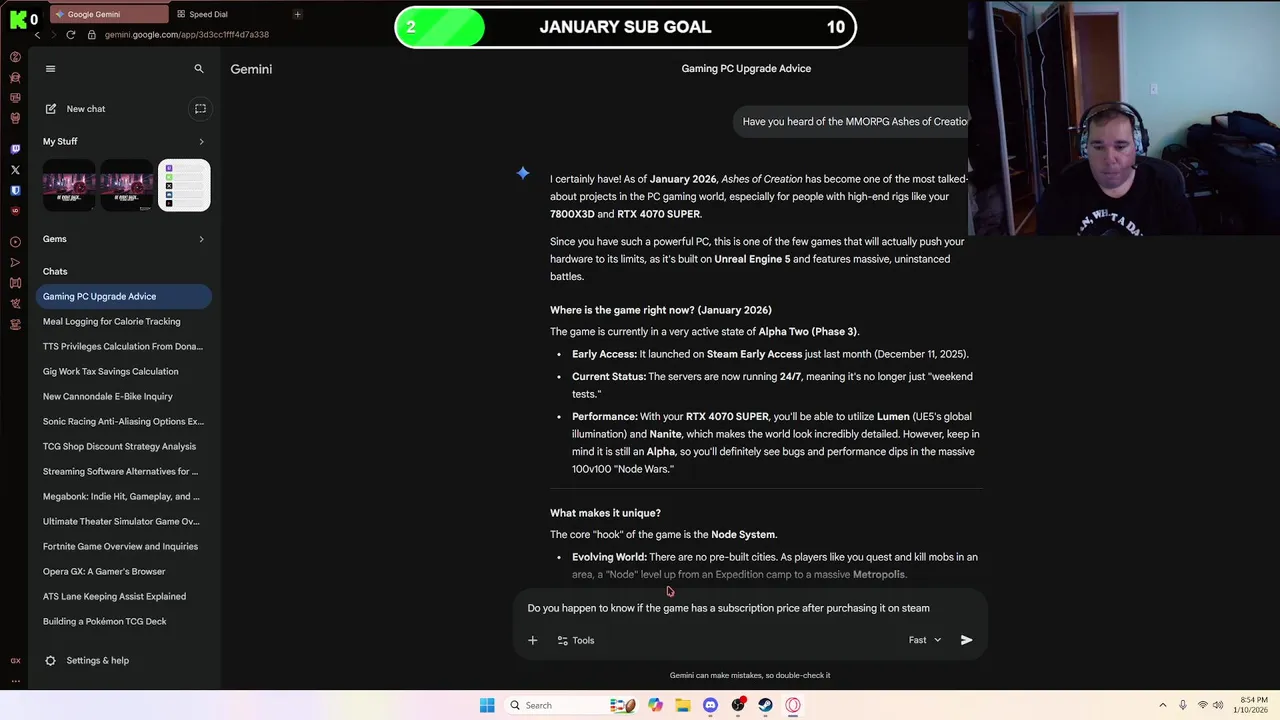
Task: Click the New chat label
Action: (86, 109)
